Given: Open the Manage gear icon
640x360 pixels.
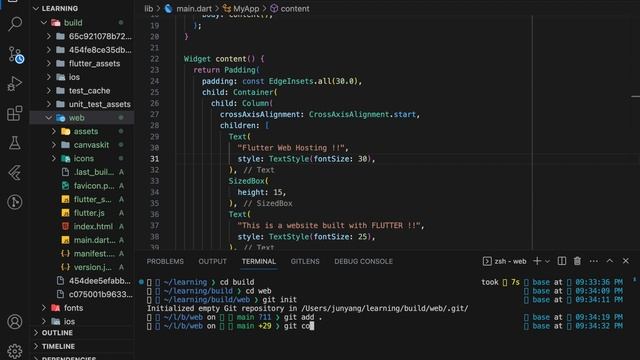Looking at the screenshot, I should tap(15, 351).
